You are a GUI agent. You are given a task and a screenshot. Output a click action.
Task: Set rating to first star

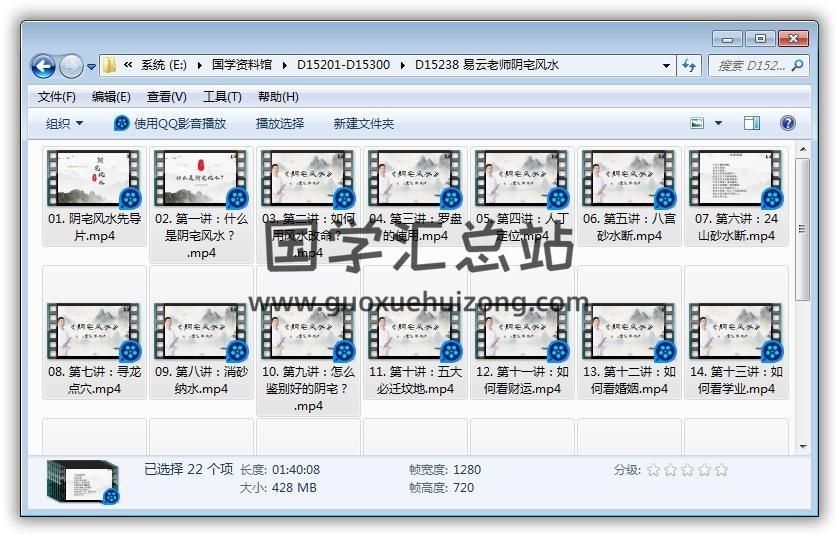click(x=653, y=470)
